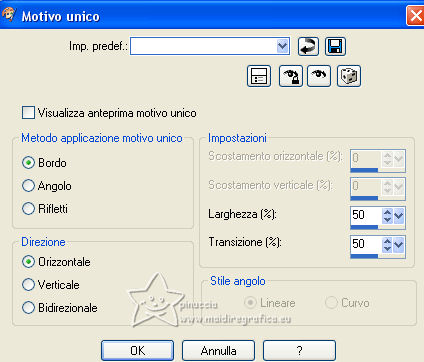Select the Angolo radio button
This screenshot has height=362, width=424.
pos(28,186)
